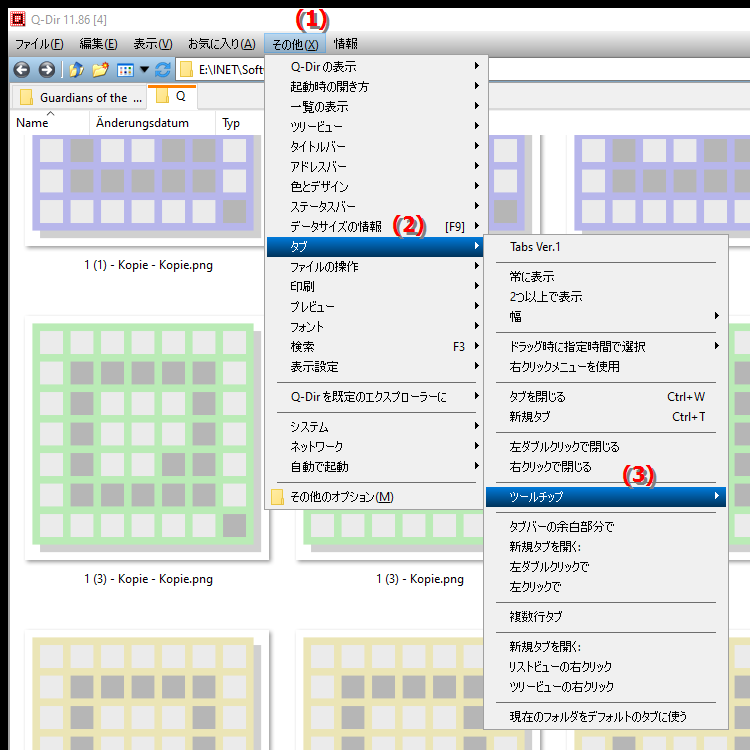Toggle the 常に表示 option
Viewport: 750px width, 750px height.
tap(606, 276)
